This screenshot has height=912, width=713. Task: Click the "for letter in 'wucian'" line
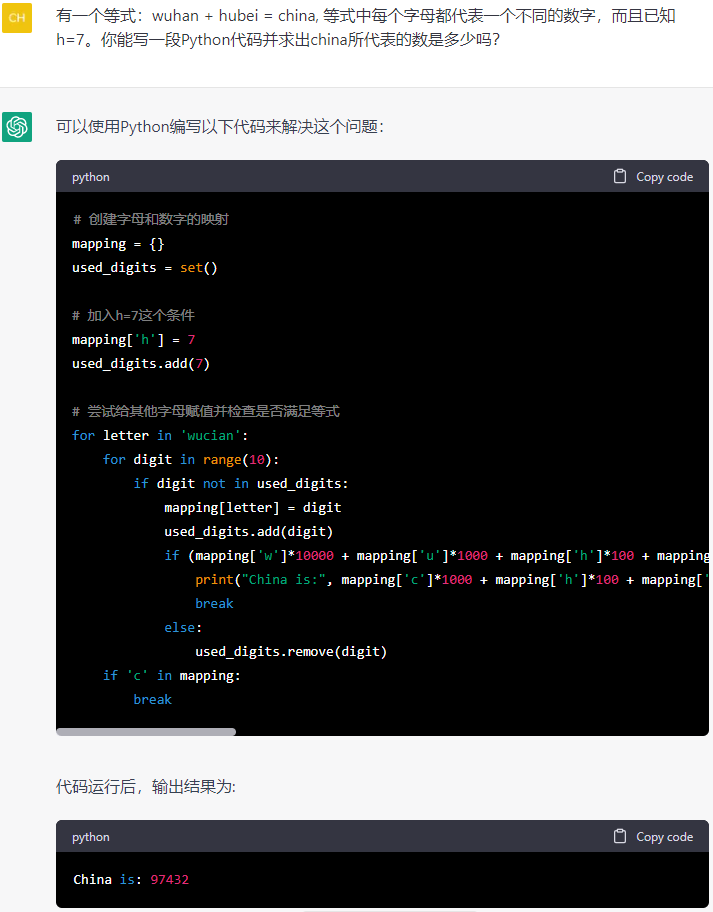pyautogui.click(x=160, y=435)
